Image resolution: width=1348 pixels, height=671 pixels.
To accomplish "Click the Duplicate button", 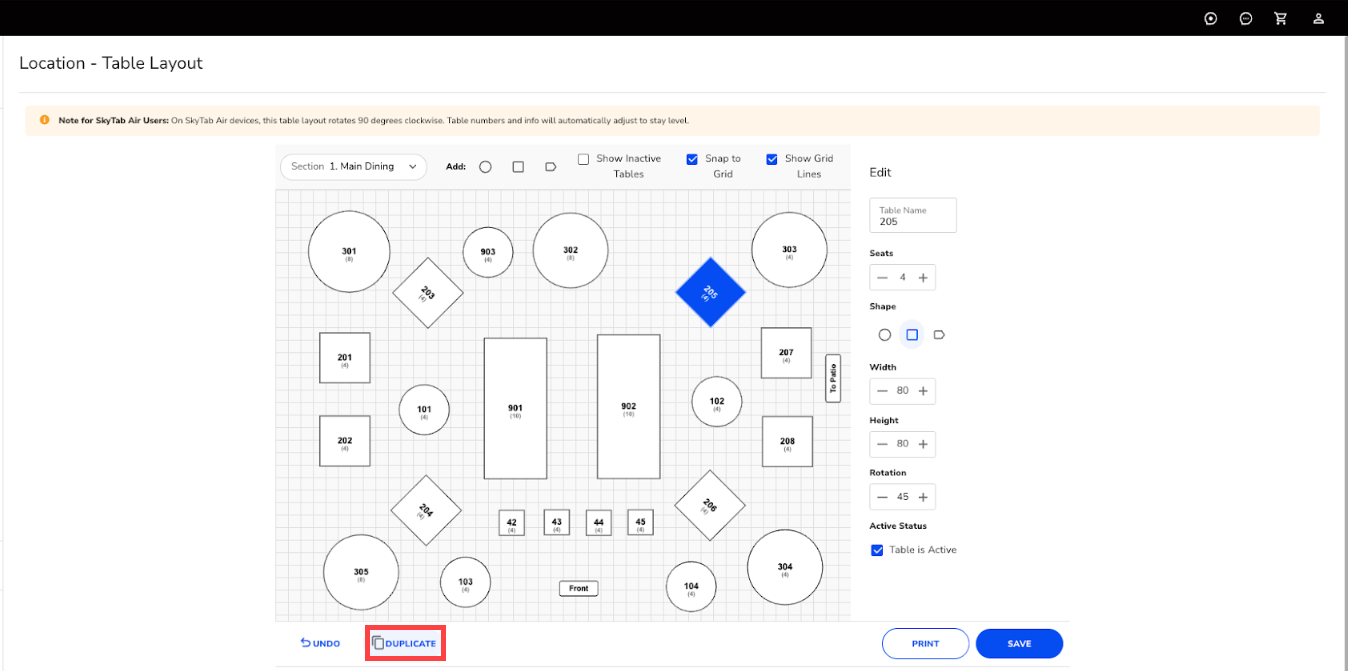I will (x=405, y=643).
